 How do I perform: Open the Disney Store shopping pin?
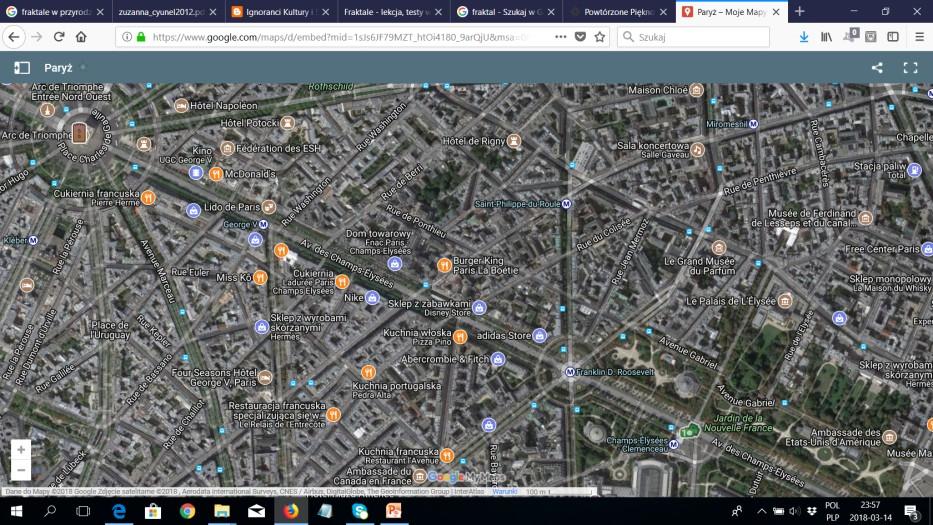coord(479,307)
